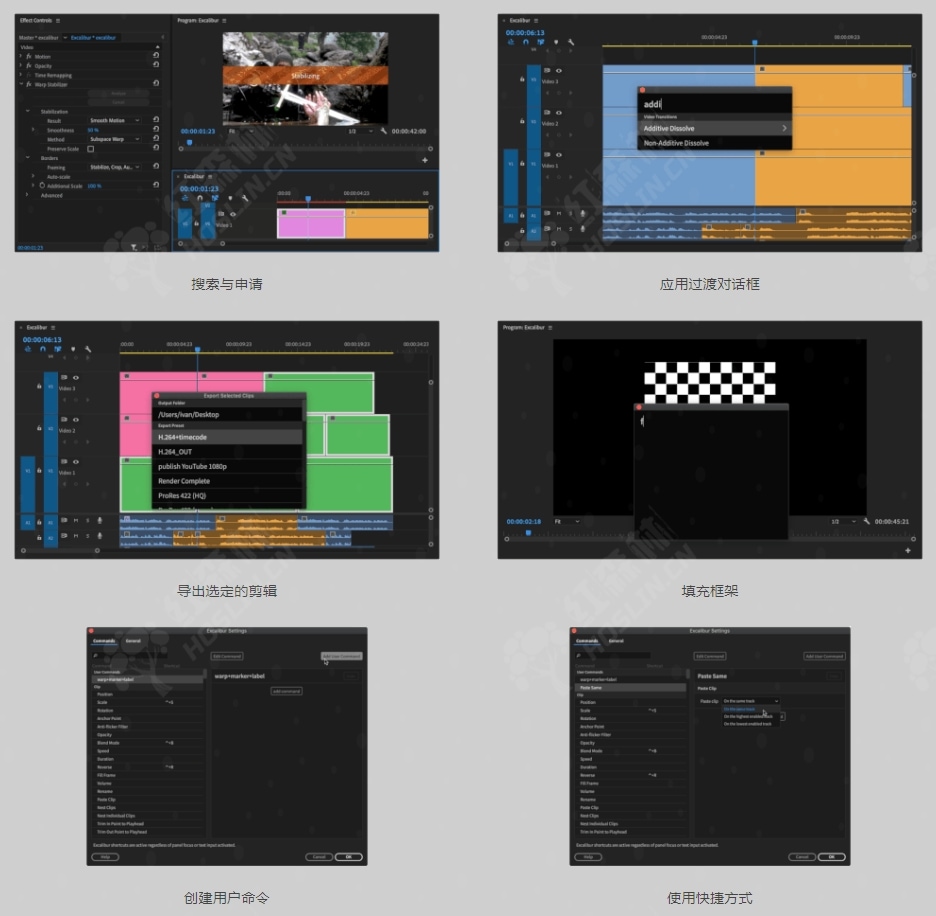Open timeline wrench settings in 应用过渡对话框 screenshot
Viewport: 936px width, 916px height.
pos(571,42)
